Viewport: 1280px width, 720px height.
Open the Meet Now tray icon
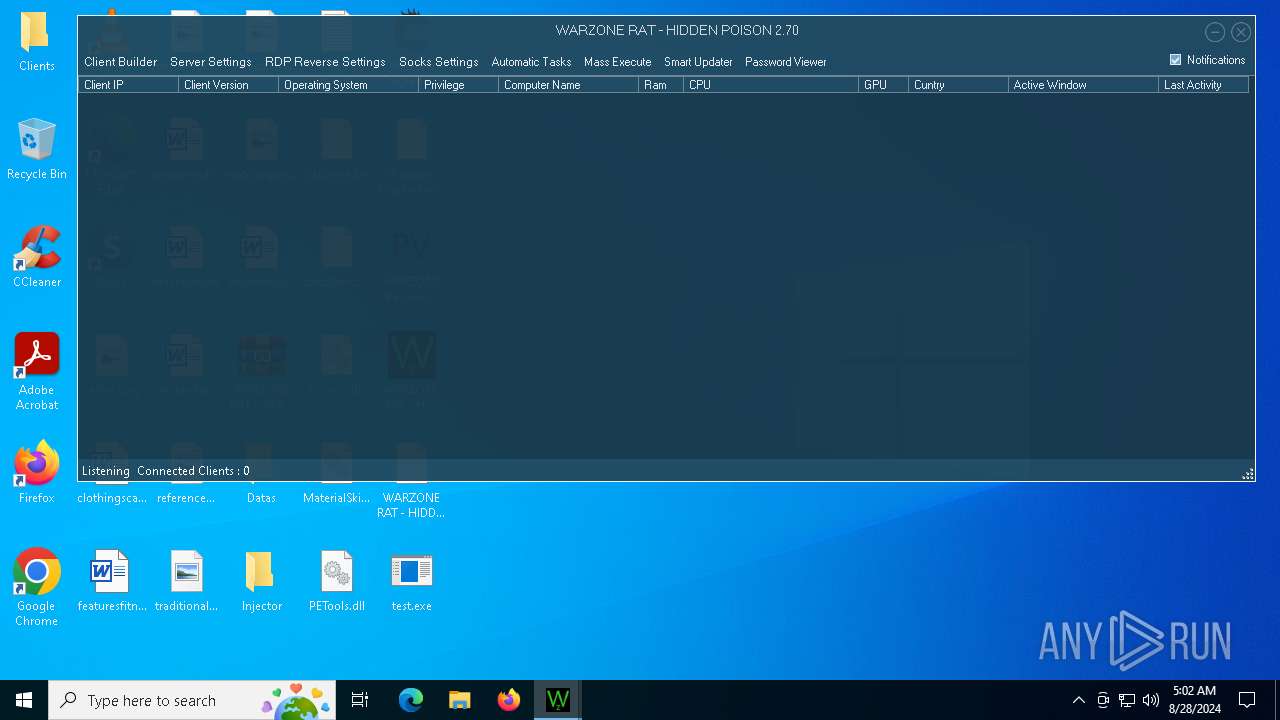click(1103, 700)
